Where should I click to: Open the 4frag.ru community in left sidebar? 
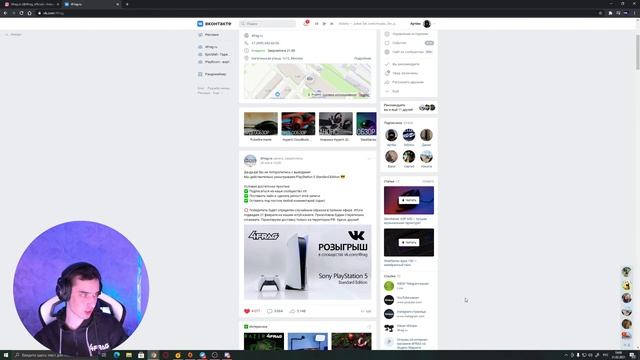click(208, 47)
